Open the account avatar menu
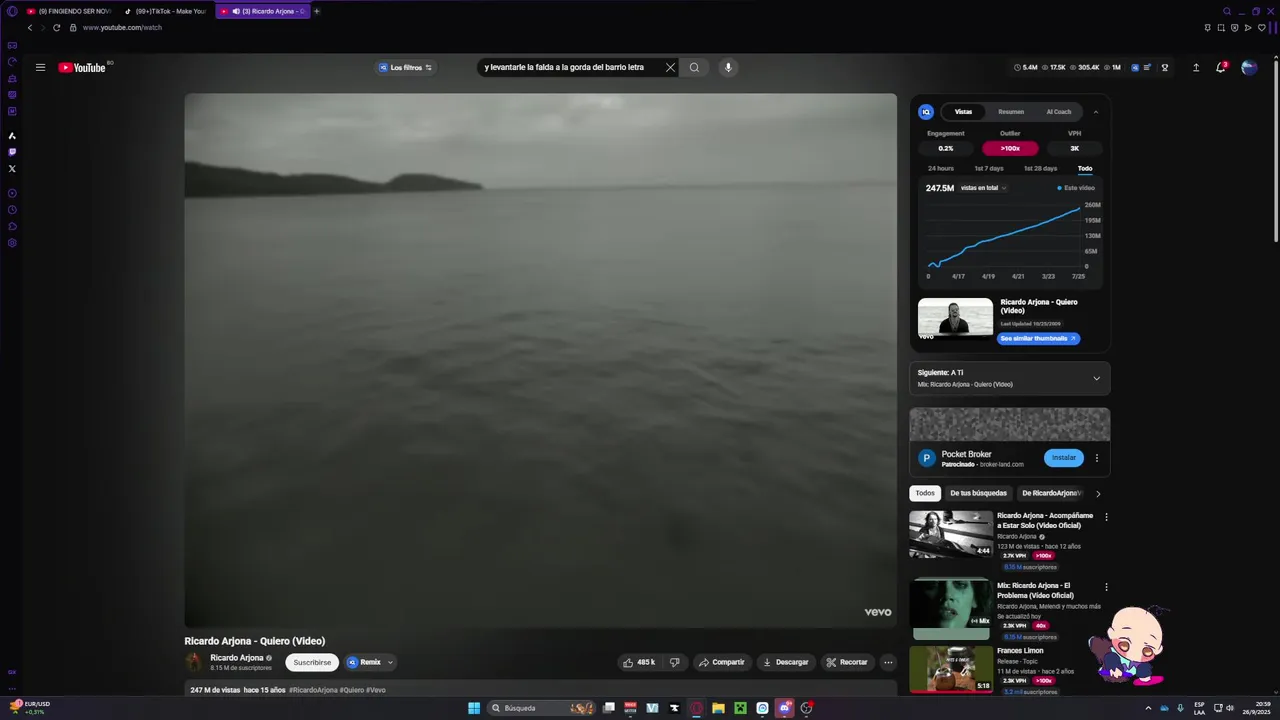Image resolution: width=1280 pixels, height=720 pixels. 1249,67
